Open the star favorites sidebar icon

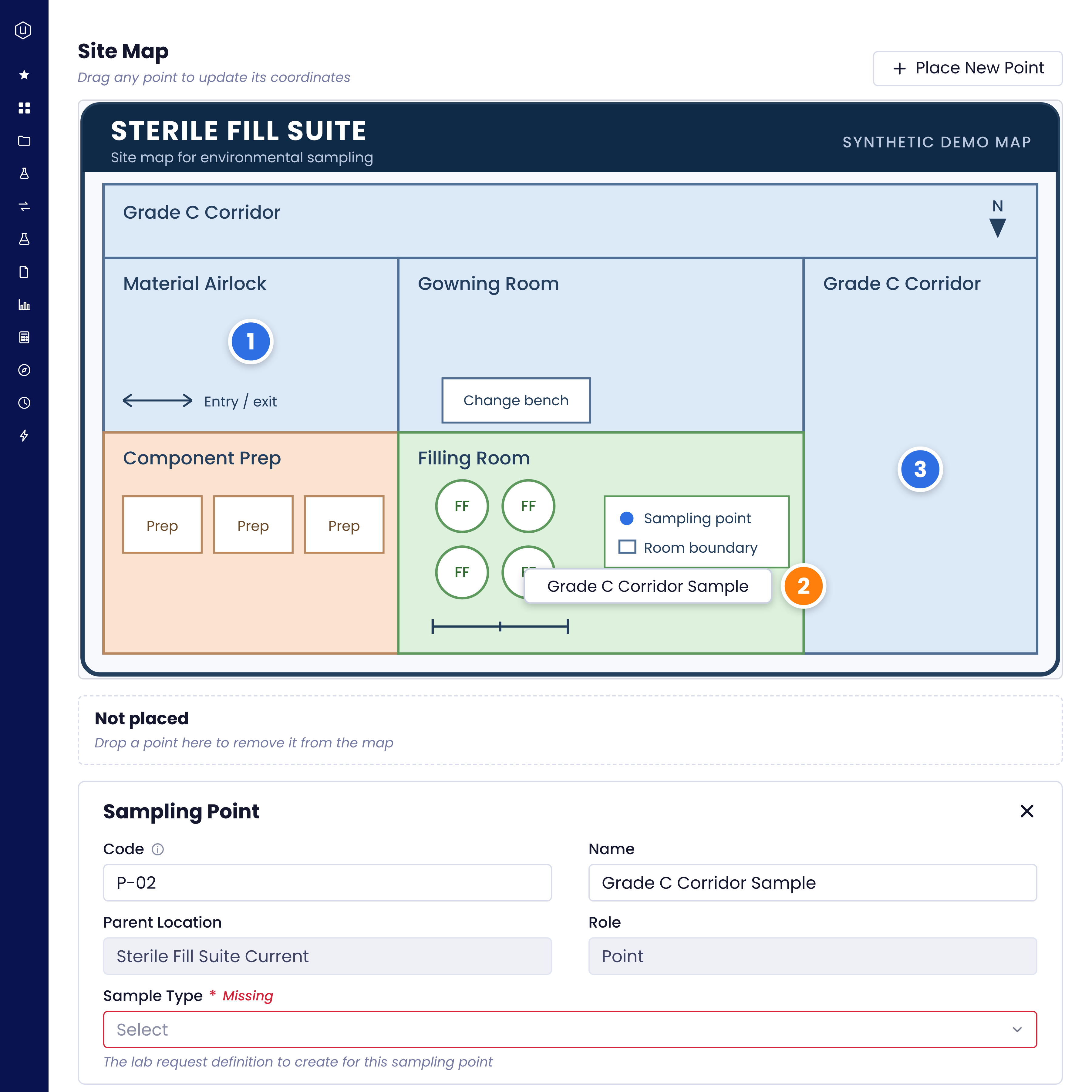(x=24, y=75)
